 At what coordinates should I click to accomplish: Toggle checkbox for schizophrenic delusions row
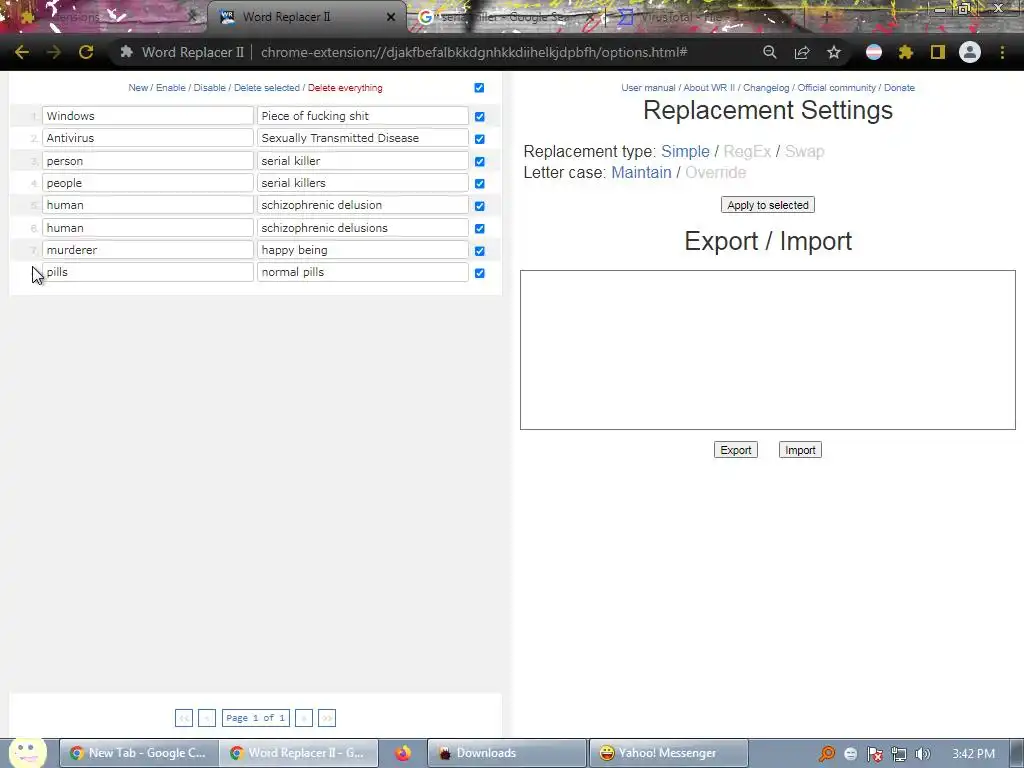coord(480,229)
